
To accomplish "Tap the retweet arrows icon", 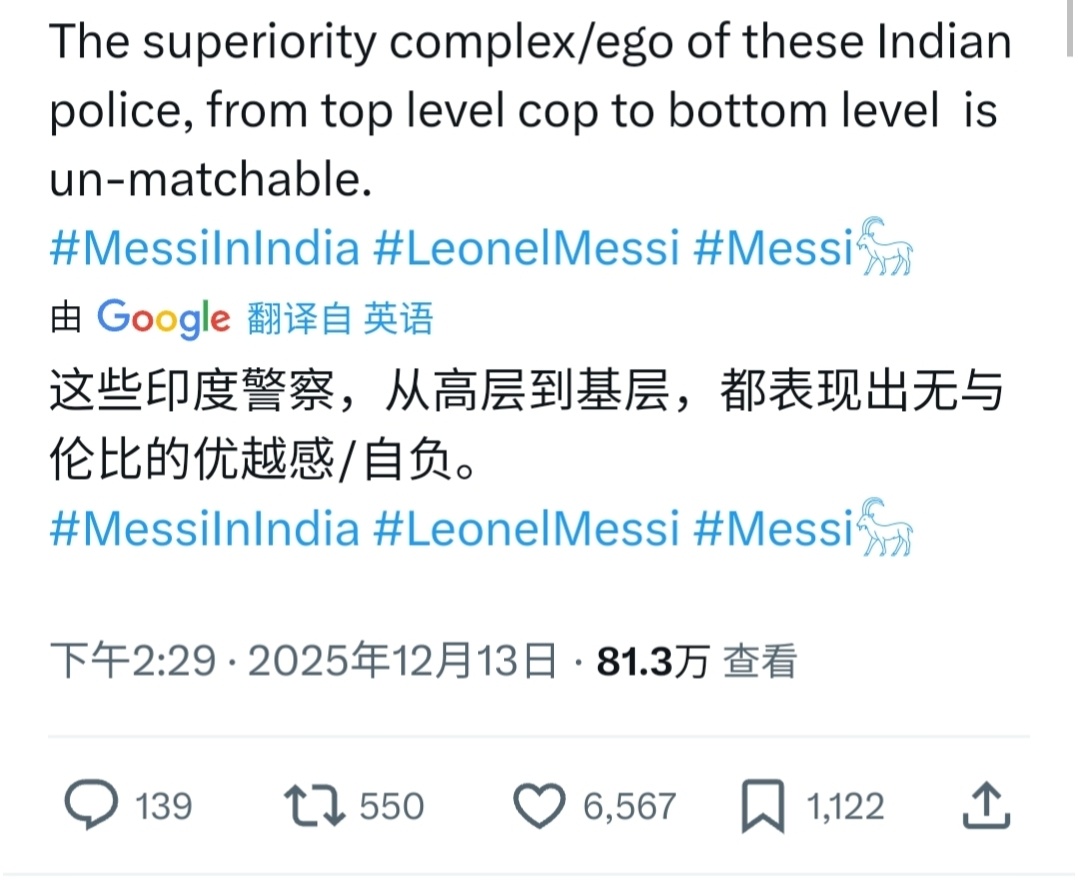I will 312,806.
